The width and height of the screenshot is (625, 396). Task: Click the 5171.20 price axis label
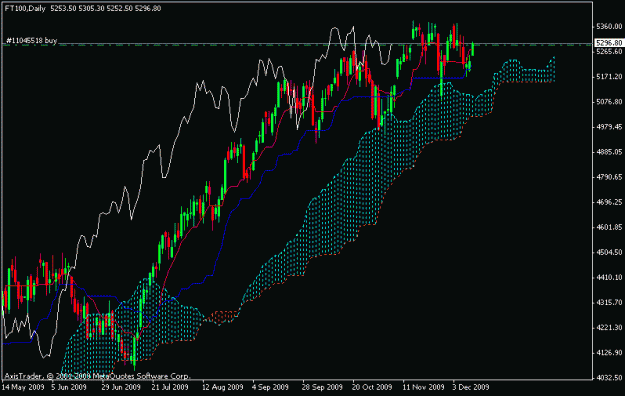click(609, 76)
